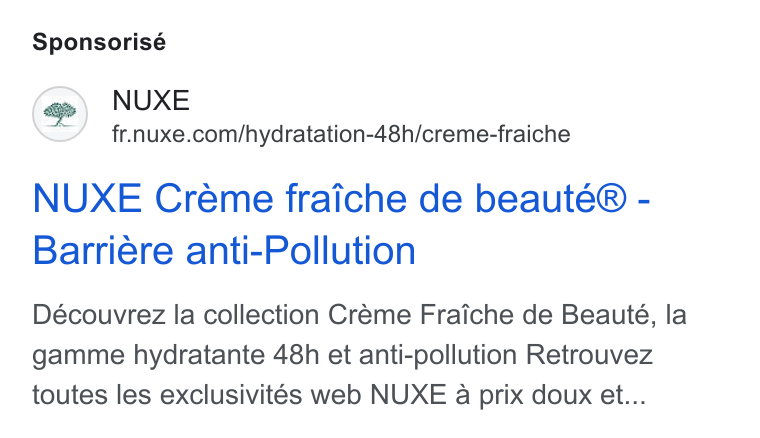Click the 'Retrouvez' word in the description
Viewport: 760px width, 438px height.
coord(589,355)
